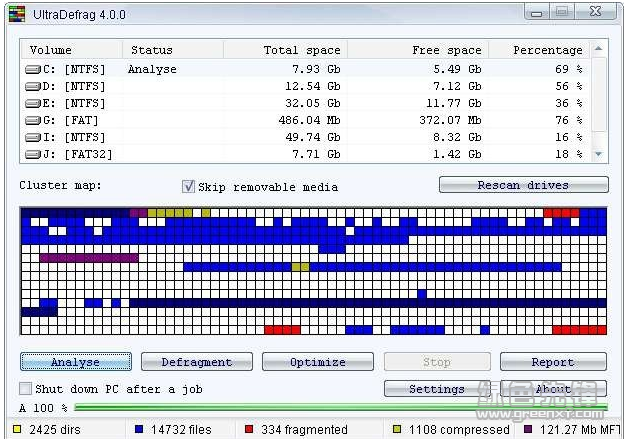Click the purple MFT legend square
625x439 pixels.
click(x=528, y=429)
